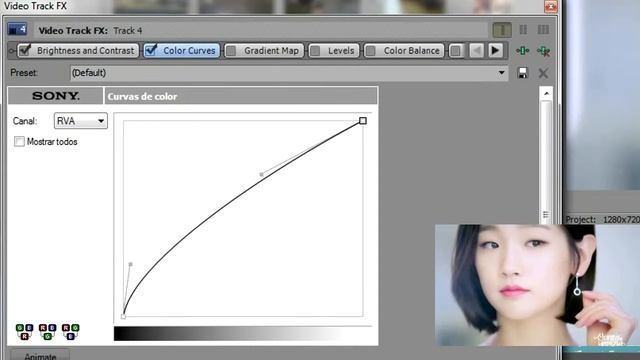This screenshot has width=640, height=360.
Task: Select the single-pane view layout icon
Action: point(502,30)
